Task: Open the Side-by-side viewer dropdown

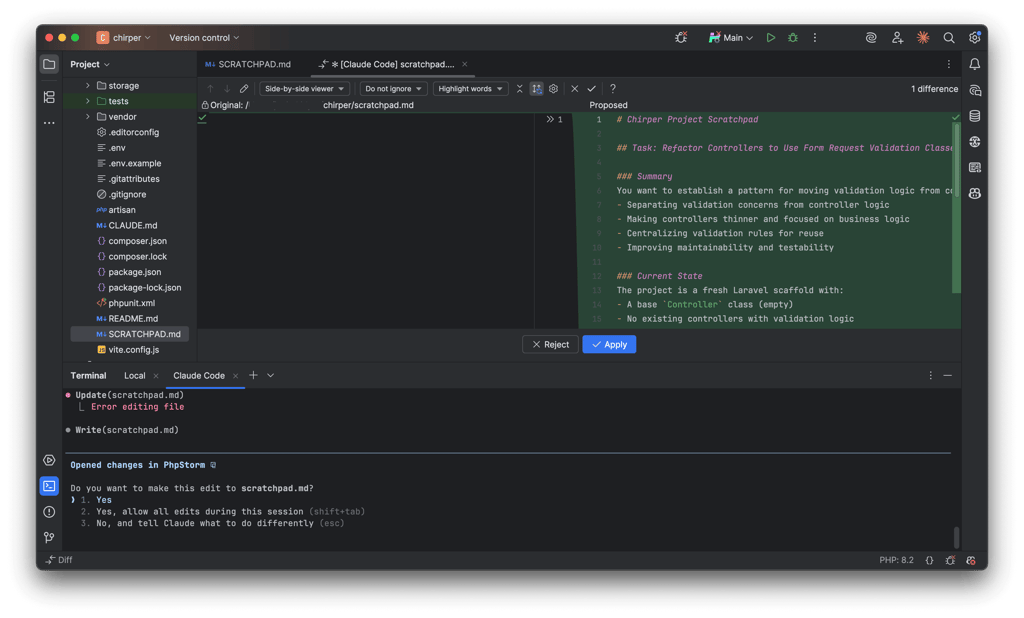Action: [x=304, y=89]
